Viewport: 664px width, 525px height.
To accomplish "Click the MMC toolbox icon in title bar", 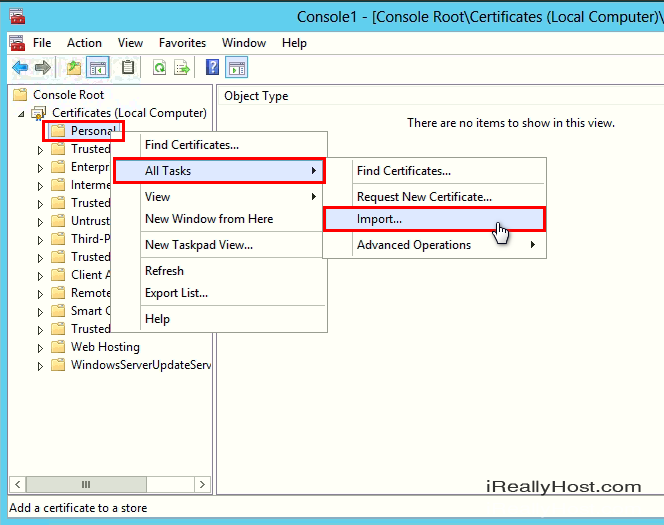I will click(x=17, y=17).
